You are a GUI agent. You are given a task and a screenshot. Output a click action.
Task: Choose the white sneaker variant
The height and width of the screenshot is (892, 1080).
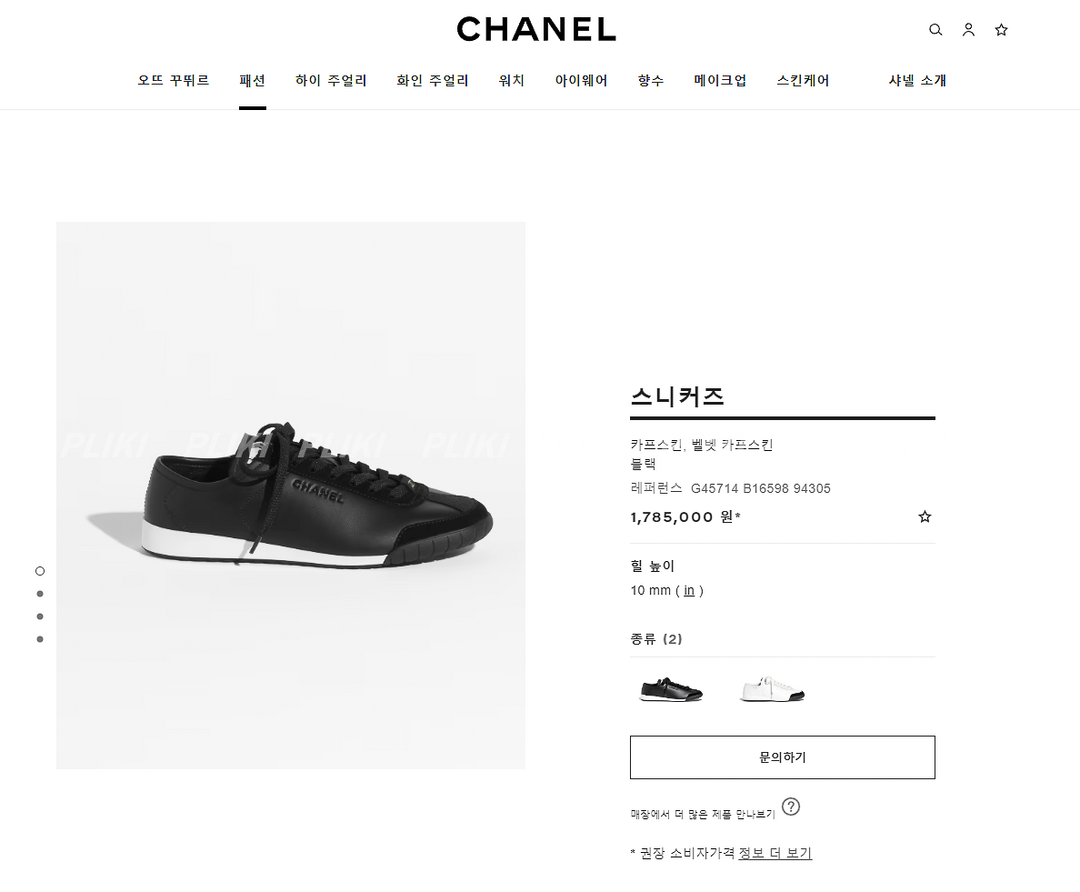772,689
